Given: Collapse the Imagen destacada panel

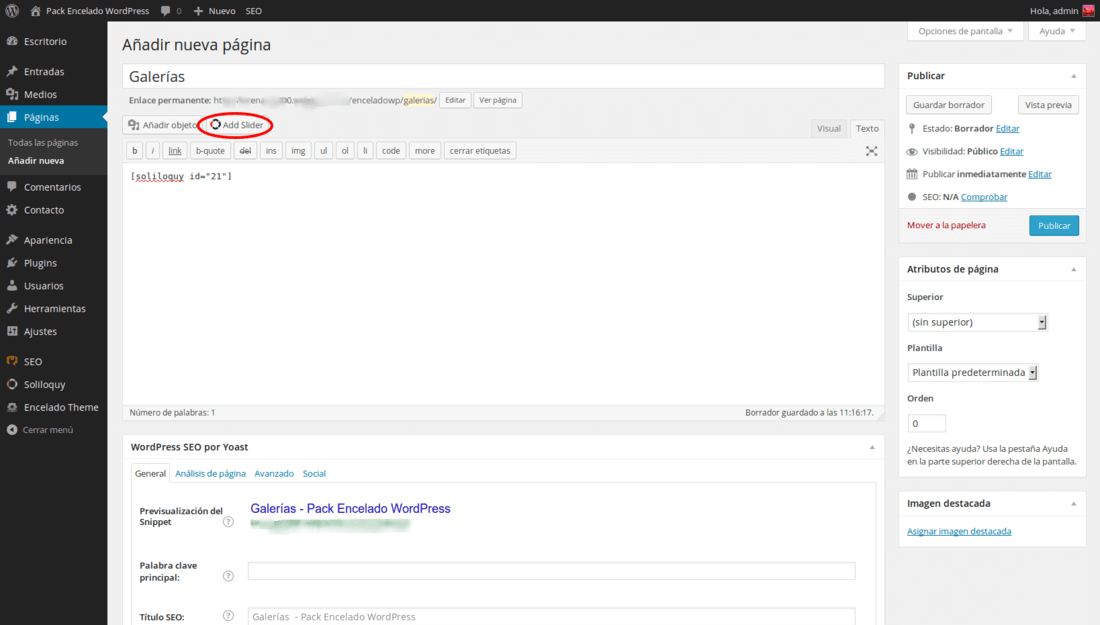Looking at the screenshot, I should 1073,504.
